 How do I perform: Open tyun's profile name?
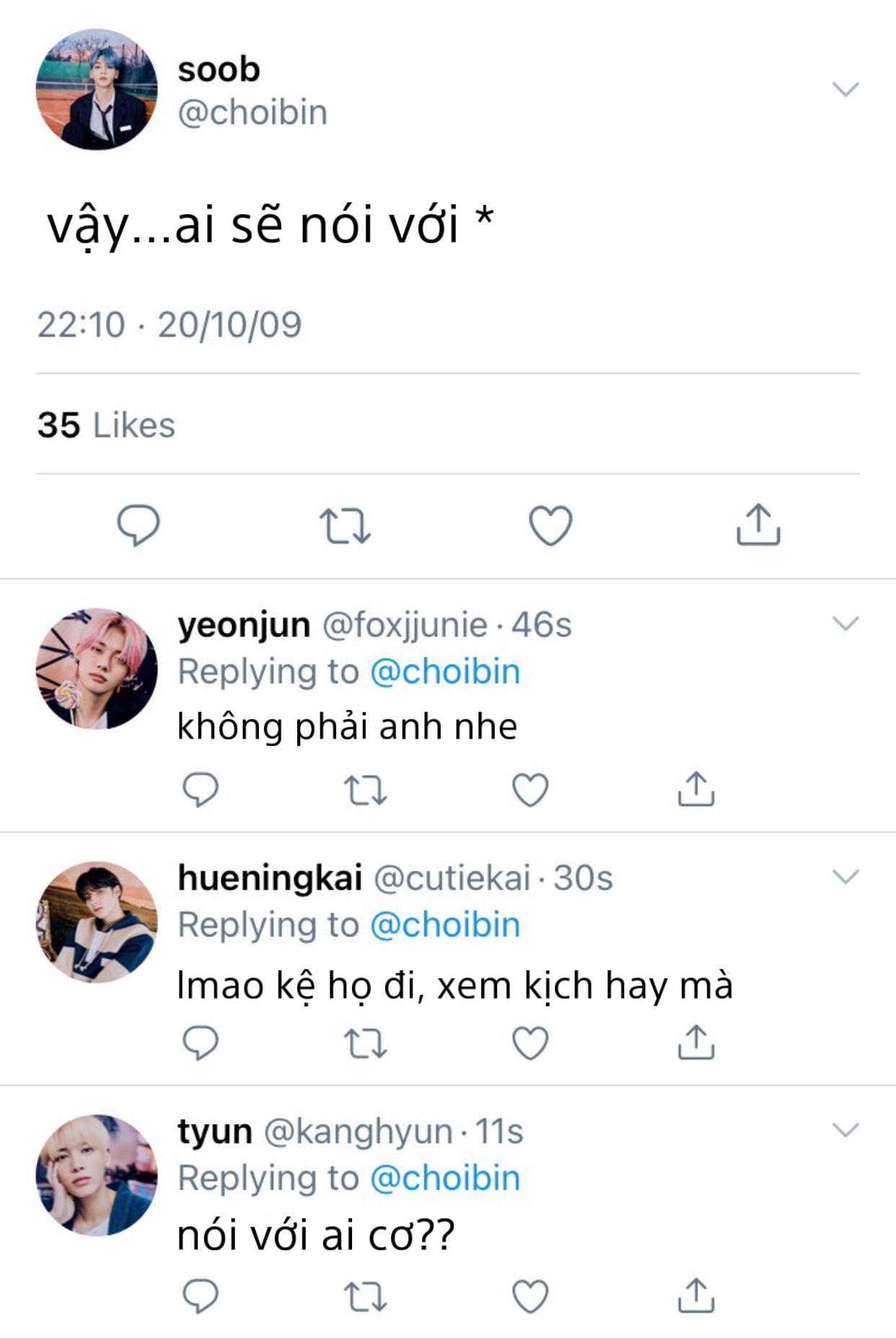pos(215,1131)
